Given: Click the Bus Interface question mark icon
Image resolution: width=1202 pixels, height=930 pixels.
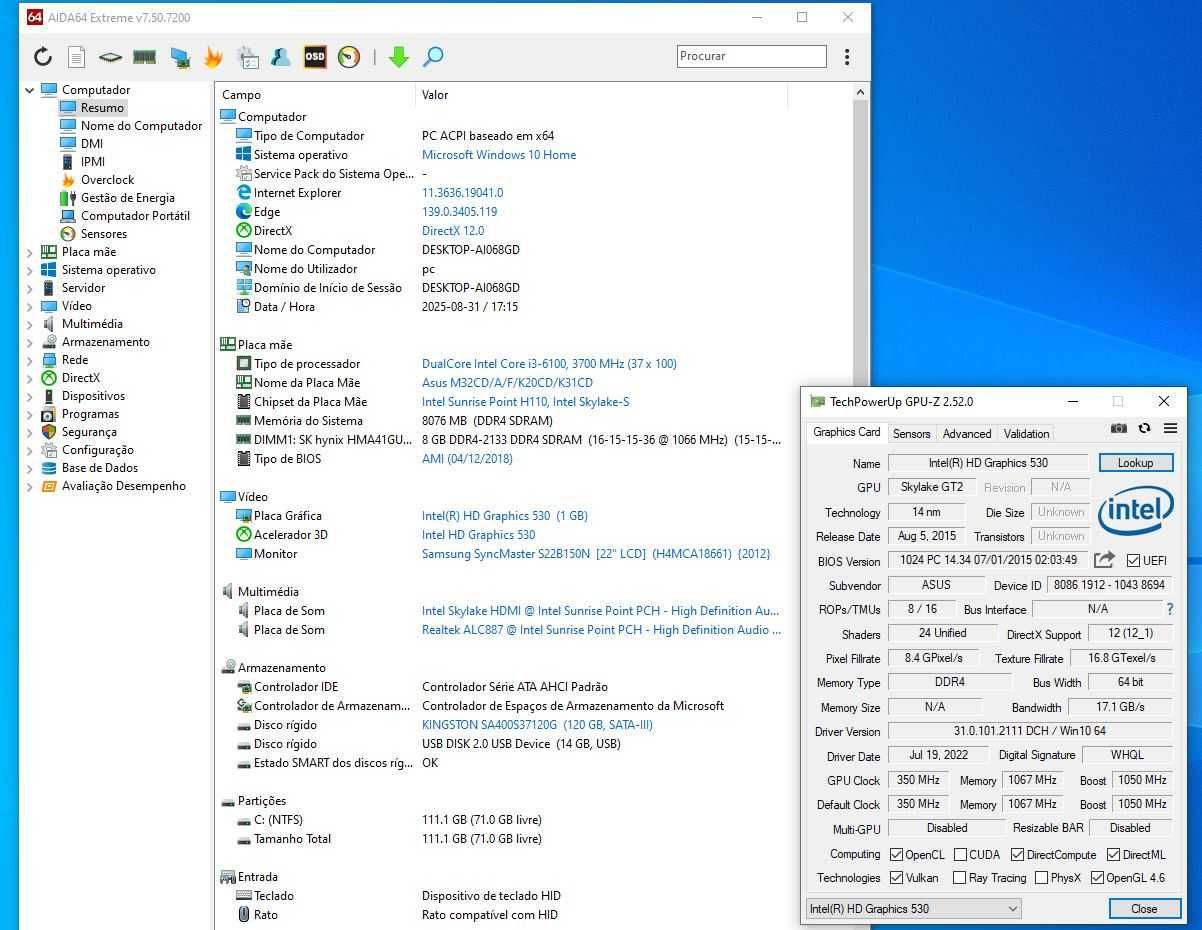Looking at the screenshot, I should coord(1170,609).
